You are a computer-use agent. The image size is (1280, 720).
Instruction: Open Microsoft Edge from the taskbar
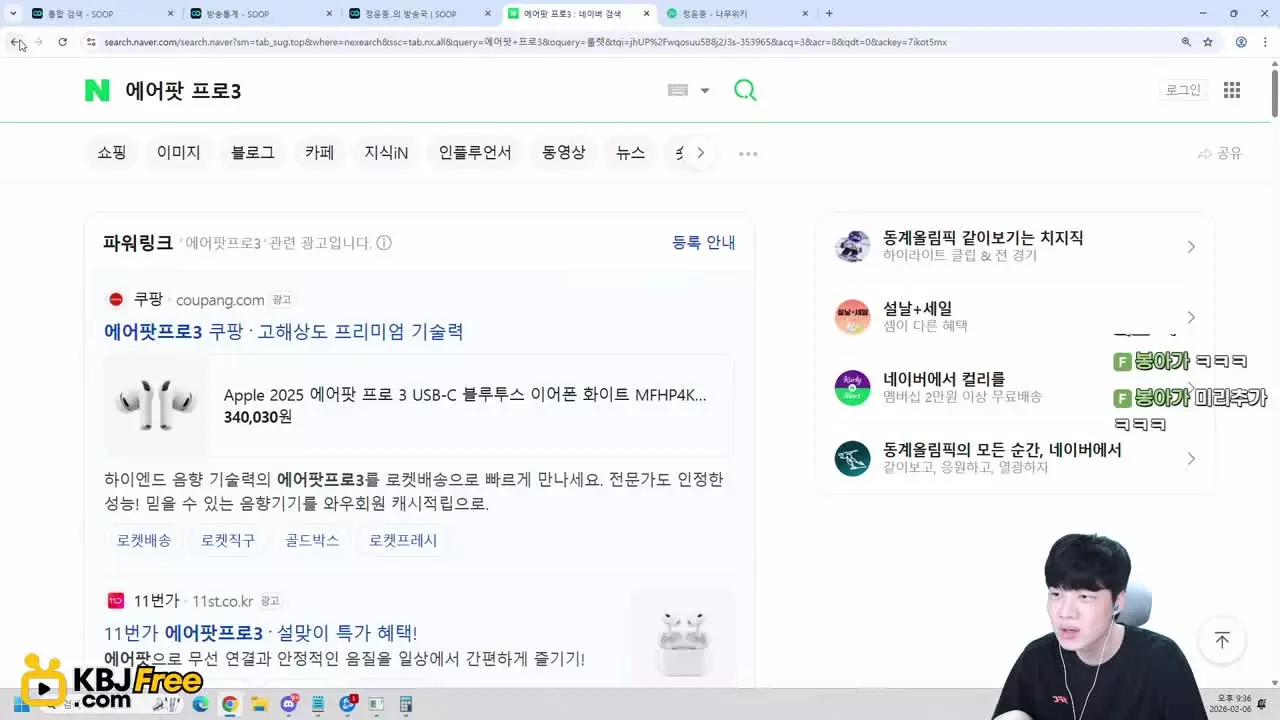(200, 704)
